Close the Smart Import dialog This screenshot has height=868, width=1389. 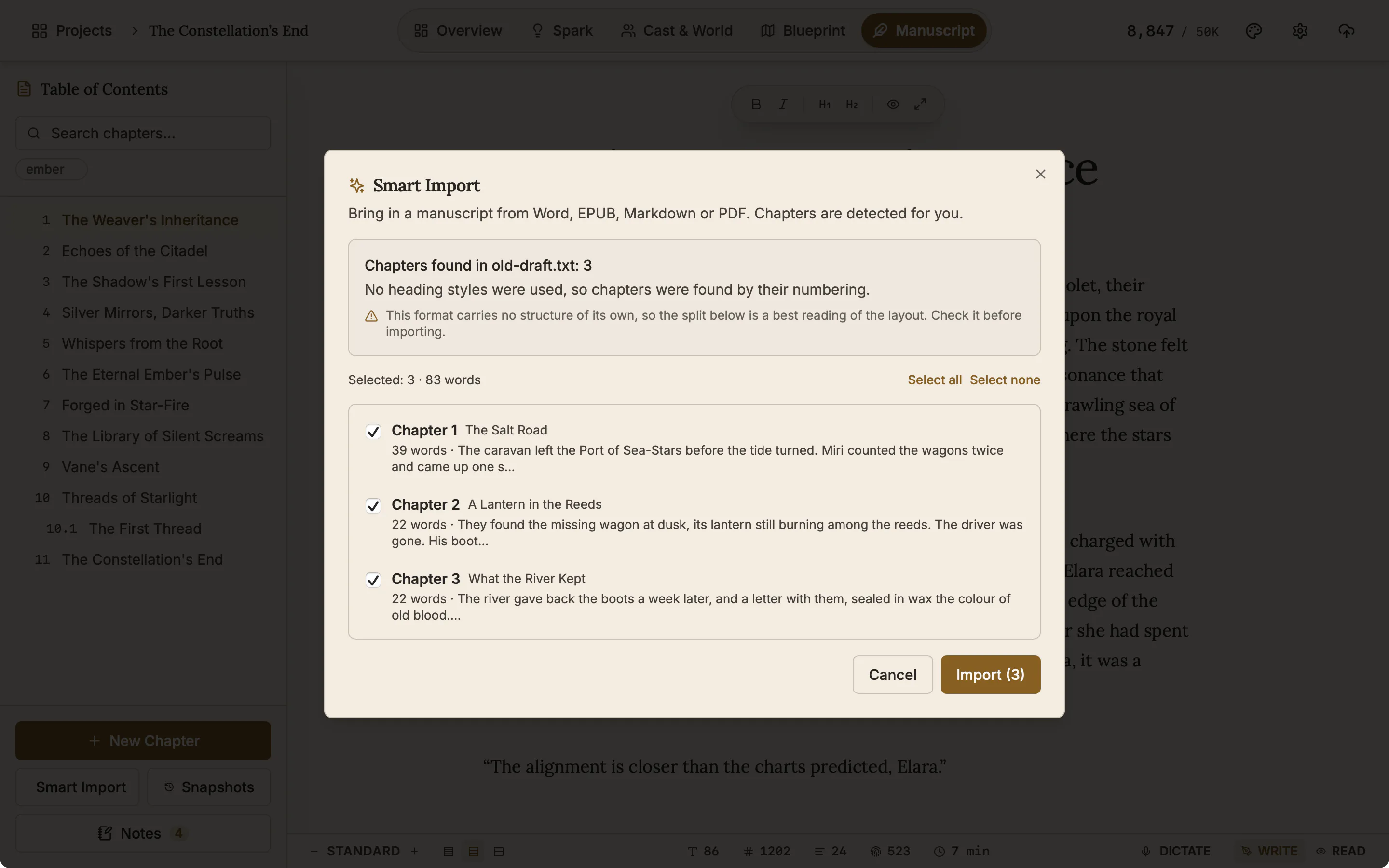pos(1040,174)
